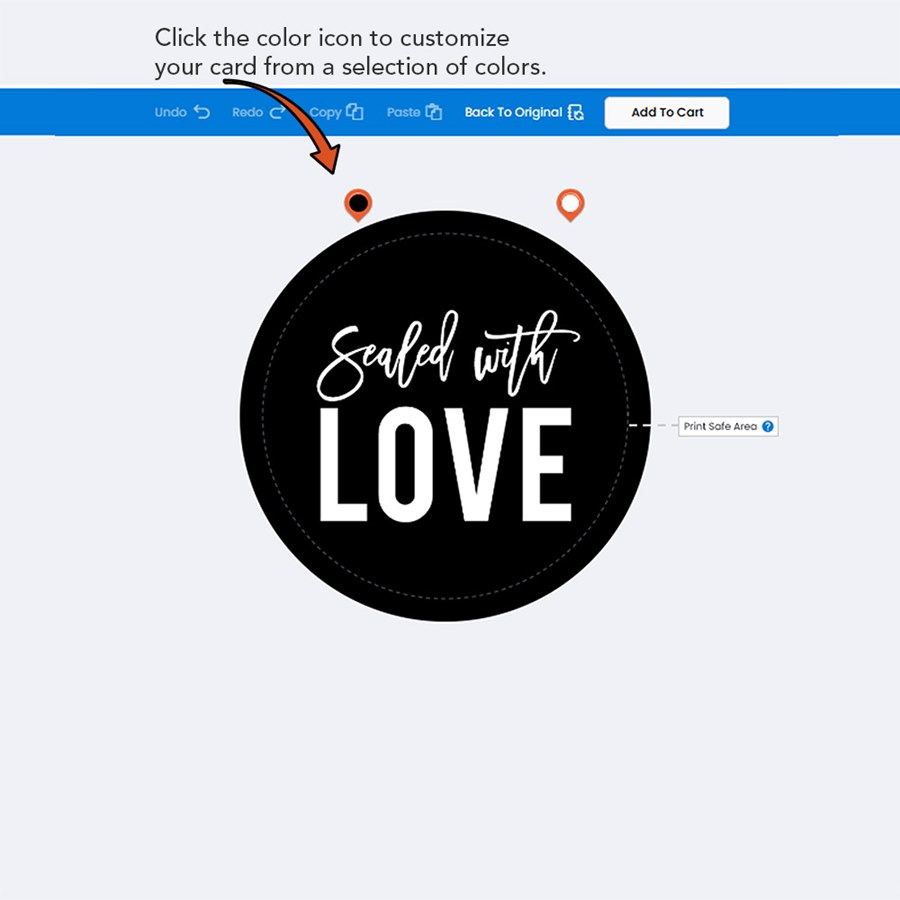Image resolution: width=900 pixels, height=900 pixels.
Task: Click the Print Safe Area label box
Action: [x=728, y=426]
